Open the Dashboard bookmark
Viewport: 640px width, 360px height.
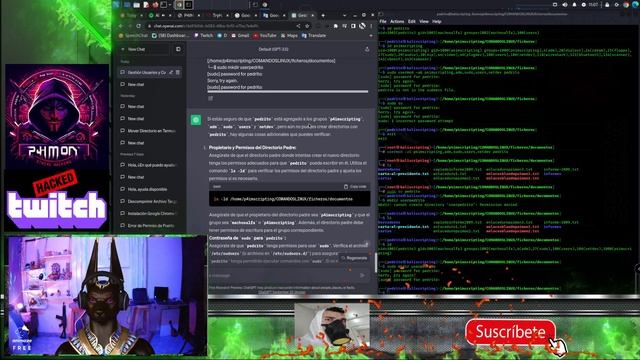[x=170, y=36]
